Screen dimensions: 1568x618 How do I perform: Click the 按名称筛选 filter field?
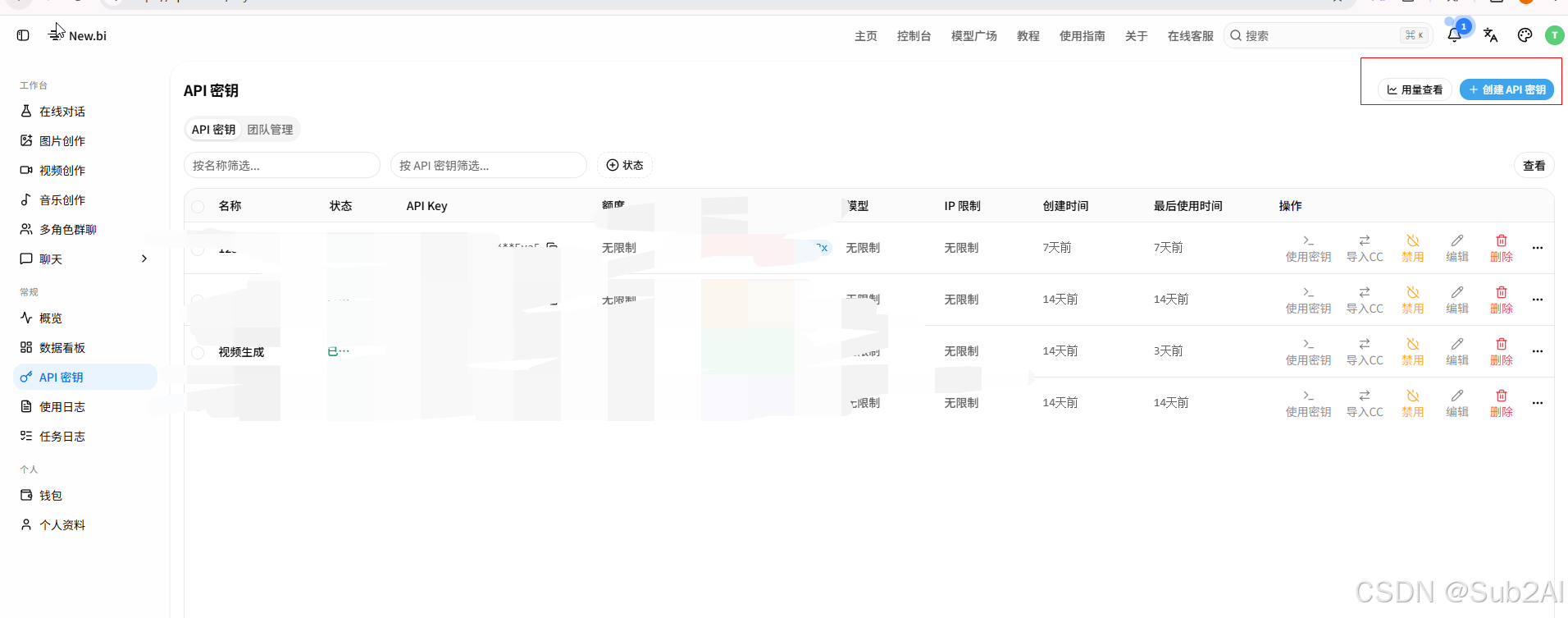[x=282, y=165]
